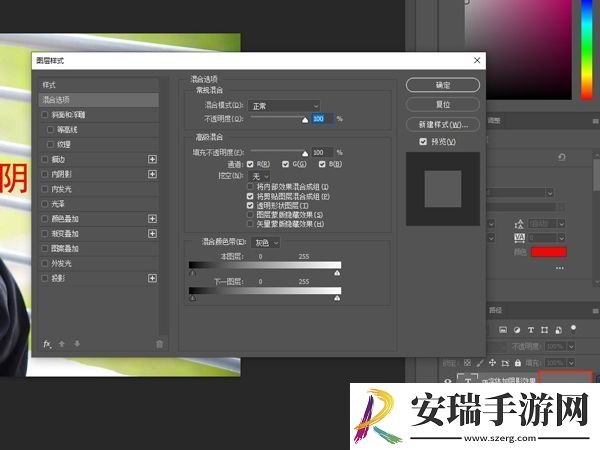Image resolution: width=600 pixels, height=450 pixels.
Task: Click the opacity input field highlighted 100
Action: [x=323, y=119]
